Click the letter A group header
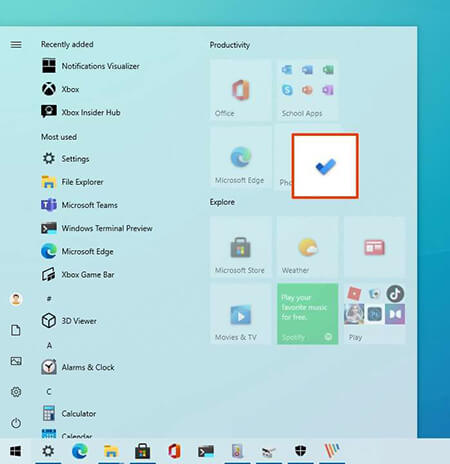 pos(49,345)
